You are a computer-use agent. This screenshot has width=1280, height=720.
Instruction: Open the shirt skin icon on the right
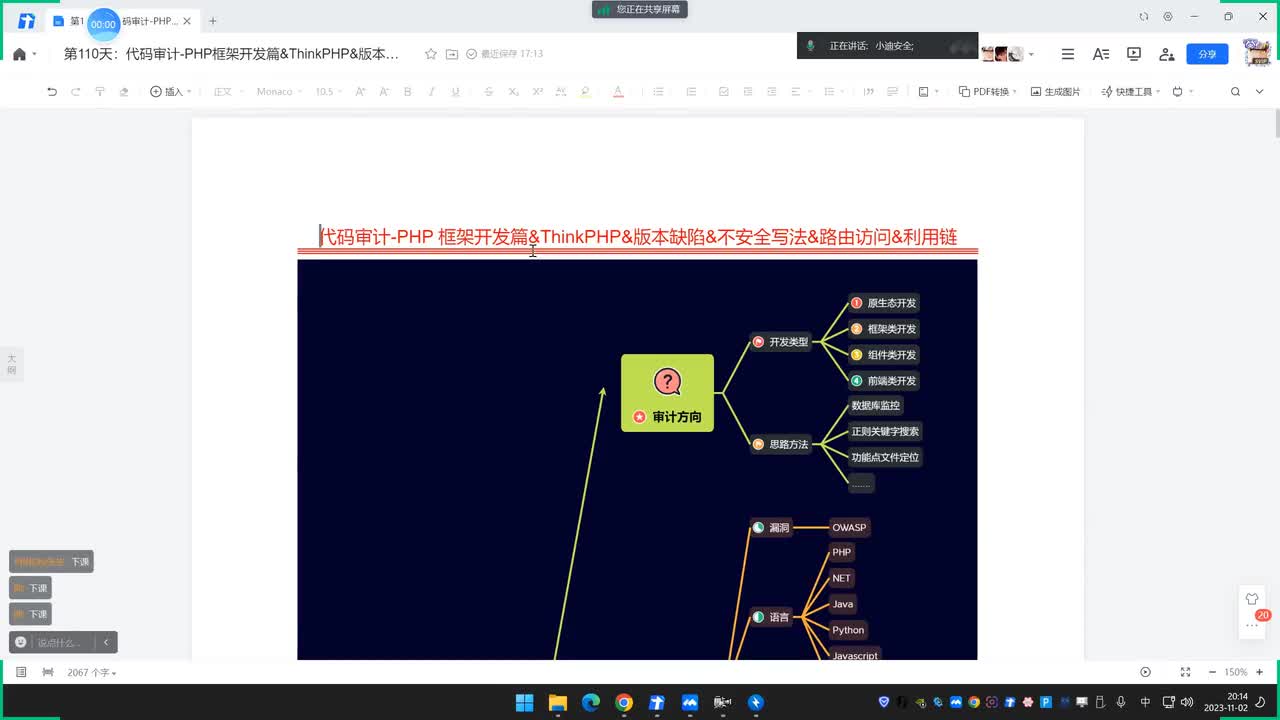(1251, 599)
